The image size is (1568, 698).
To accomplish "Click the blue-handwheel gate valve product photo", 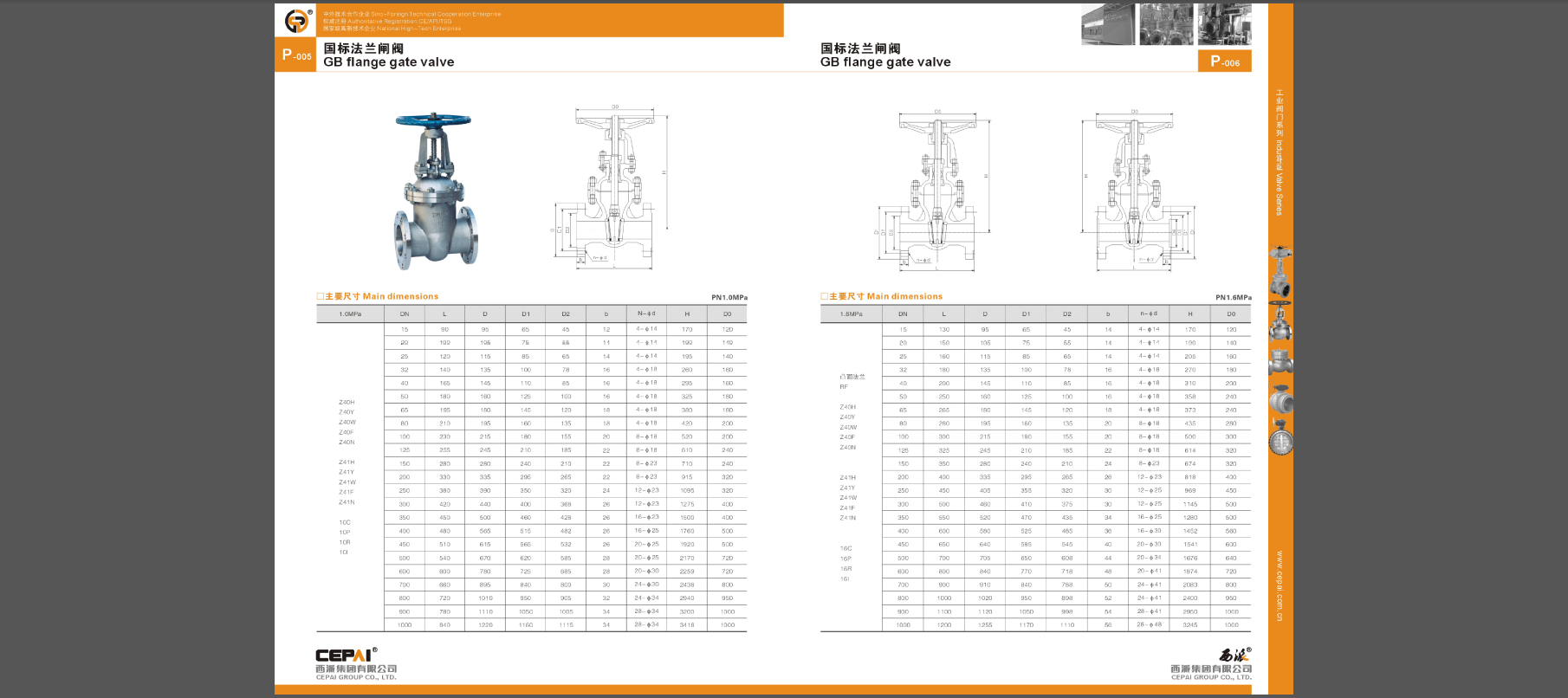I will click(x=435, y=190).
